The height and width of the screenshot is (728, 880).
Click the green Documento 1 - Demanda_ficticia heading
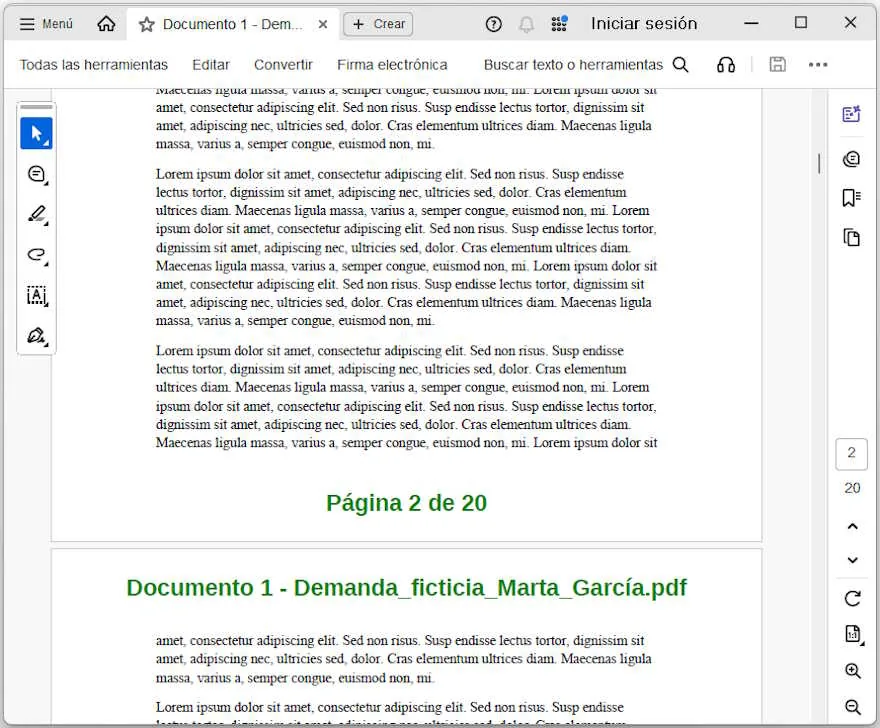[406, 588]
